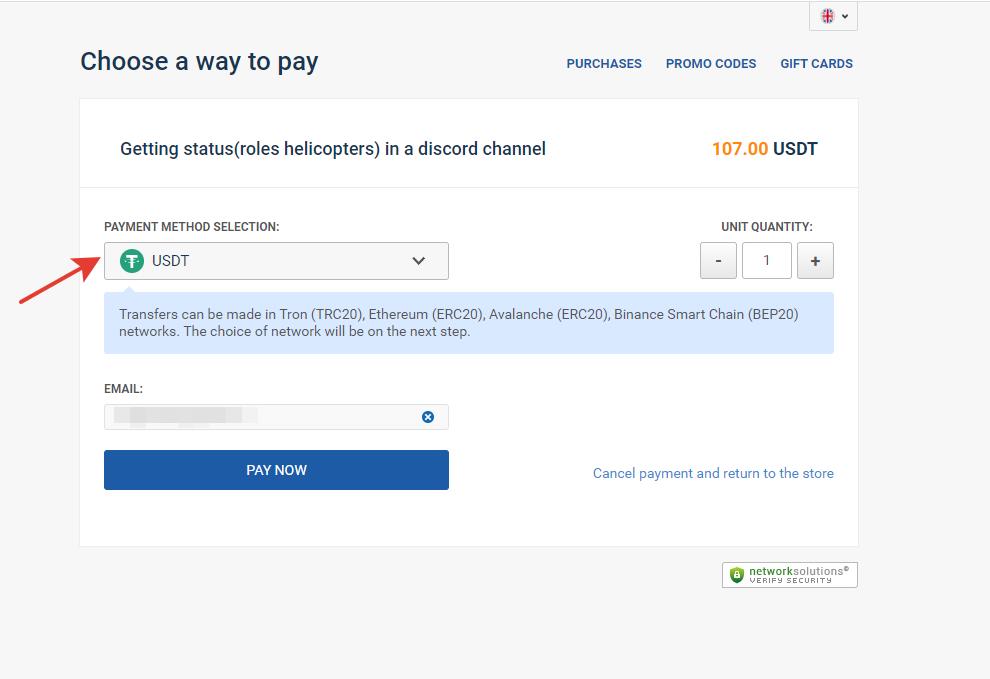Click the 107.00 USDT price
Screen dimensions: 990x679
click(764, 149)
